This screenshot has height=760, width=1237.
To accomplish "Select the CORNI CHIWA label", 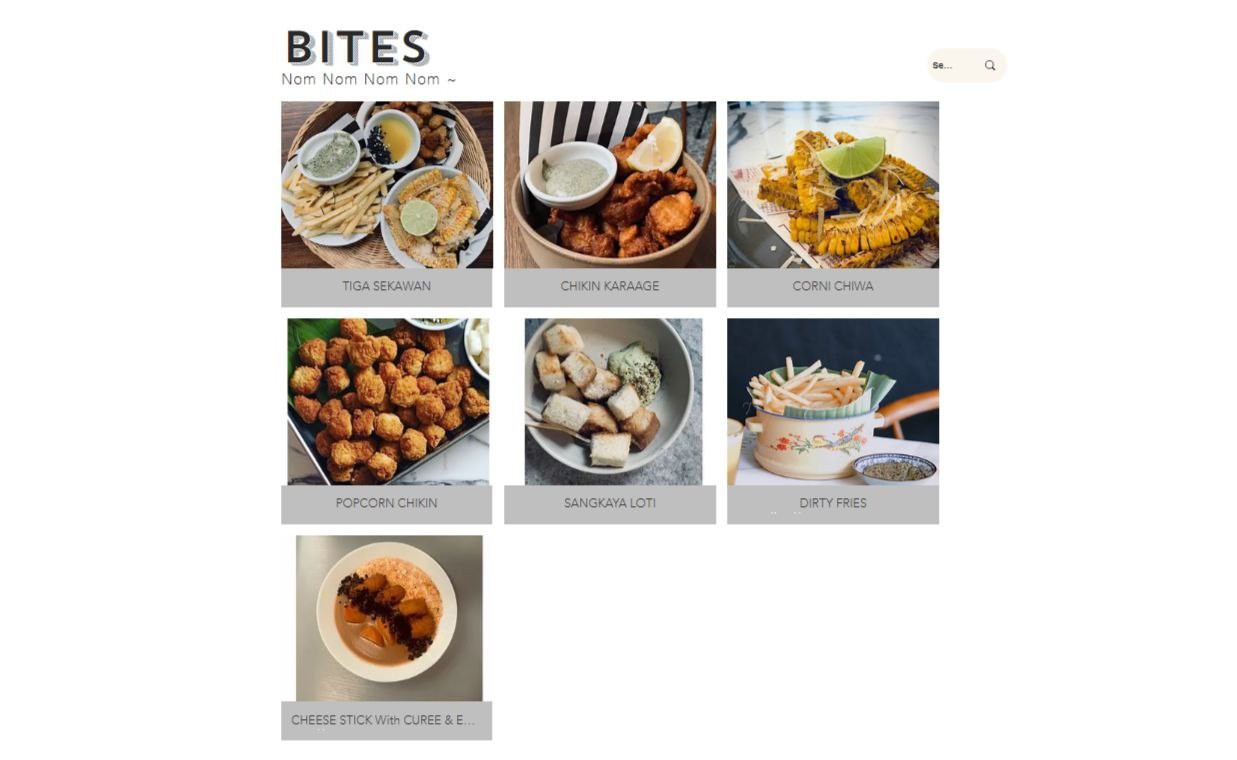I will click(833, 286).
